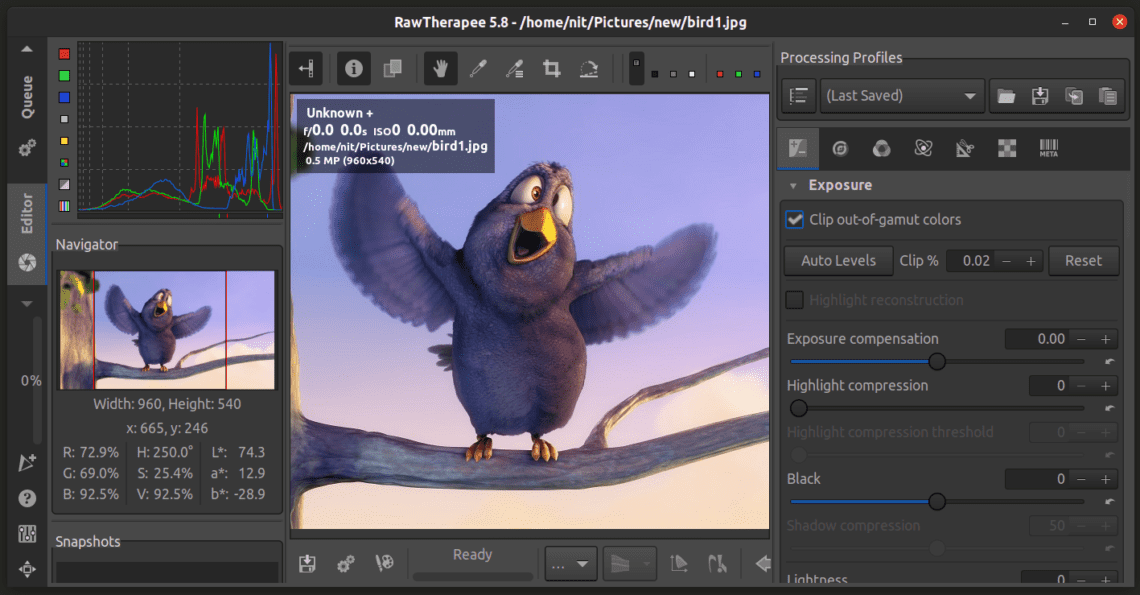Open the Save current image dialog

[x=307, y=563]
